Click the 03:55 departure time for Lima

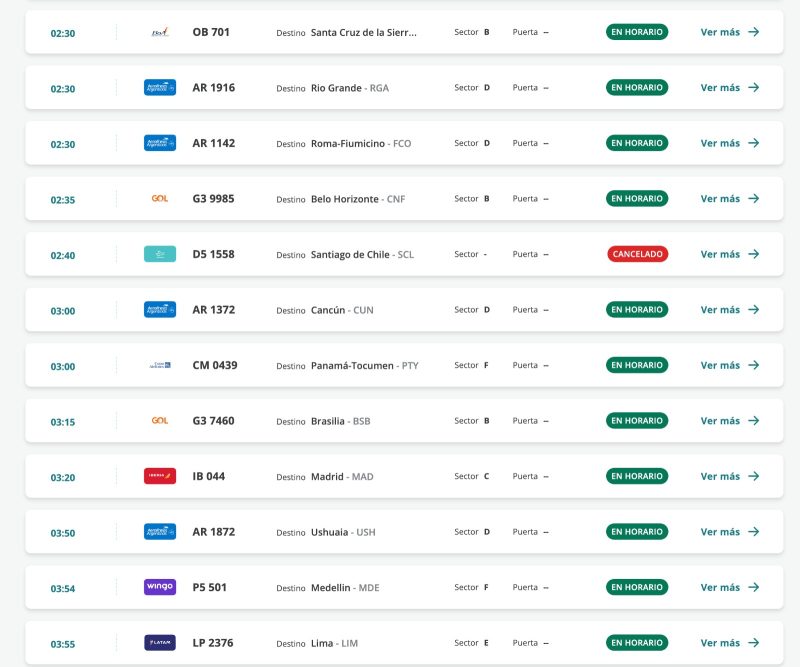pyautogui.click(x=63, y=643)
